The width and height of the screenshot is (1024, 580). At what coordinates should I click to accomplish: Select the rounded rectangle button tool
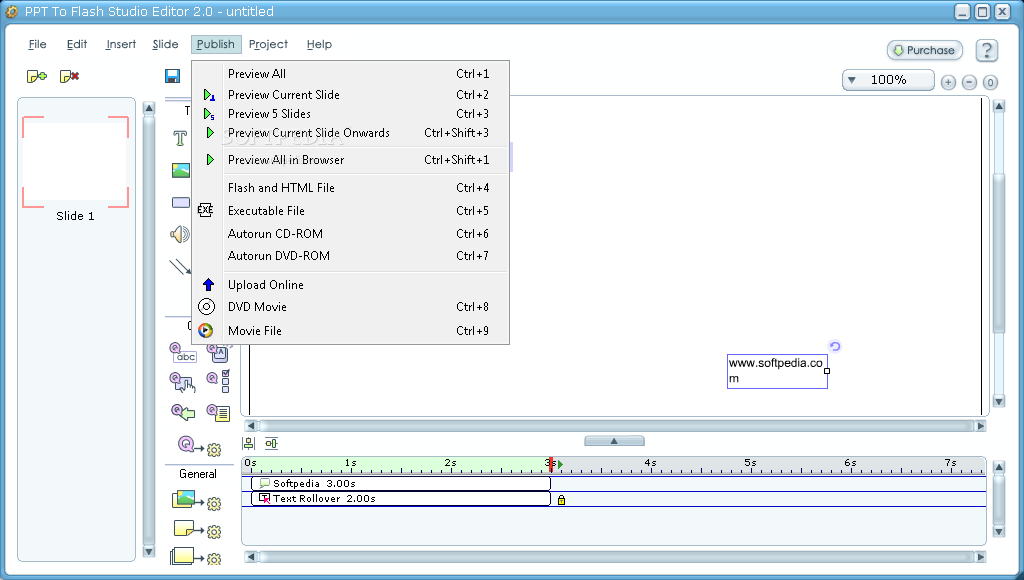pos(181,202)
